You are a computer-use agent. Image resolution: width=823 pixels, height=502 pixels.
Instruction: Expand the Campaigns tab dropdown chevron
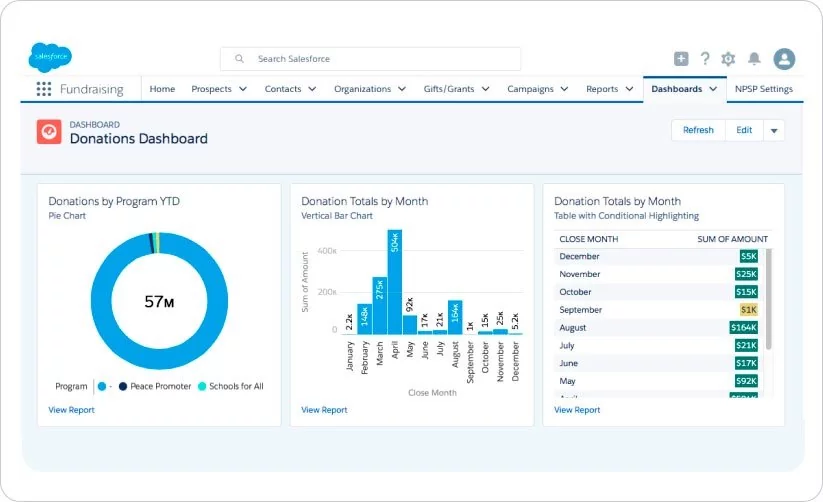[564, 89]
